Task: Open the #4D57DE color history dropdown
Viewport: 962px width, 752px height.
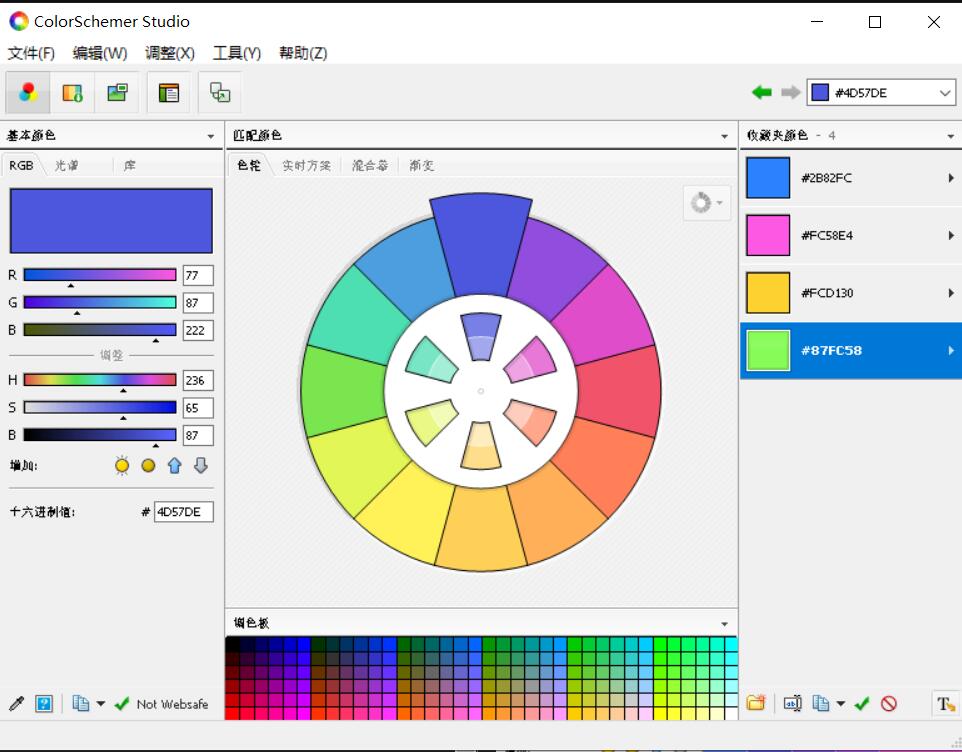Action: (945, 93)
